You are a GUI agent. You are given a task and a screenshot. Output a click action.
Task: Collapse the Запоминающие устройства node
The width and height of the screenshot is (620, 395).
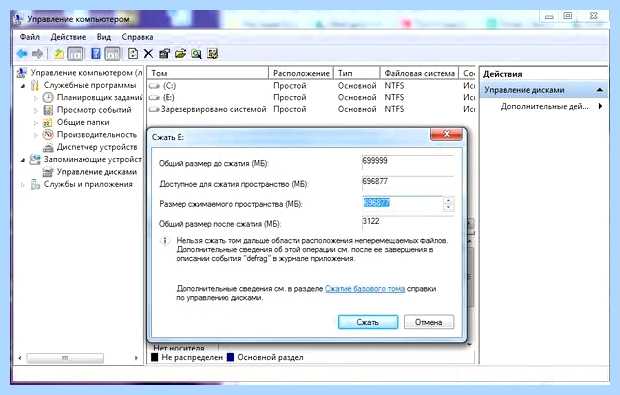pos(23,160)
